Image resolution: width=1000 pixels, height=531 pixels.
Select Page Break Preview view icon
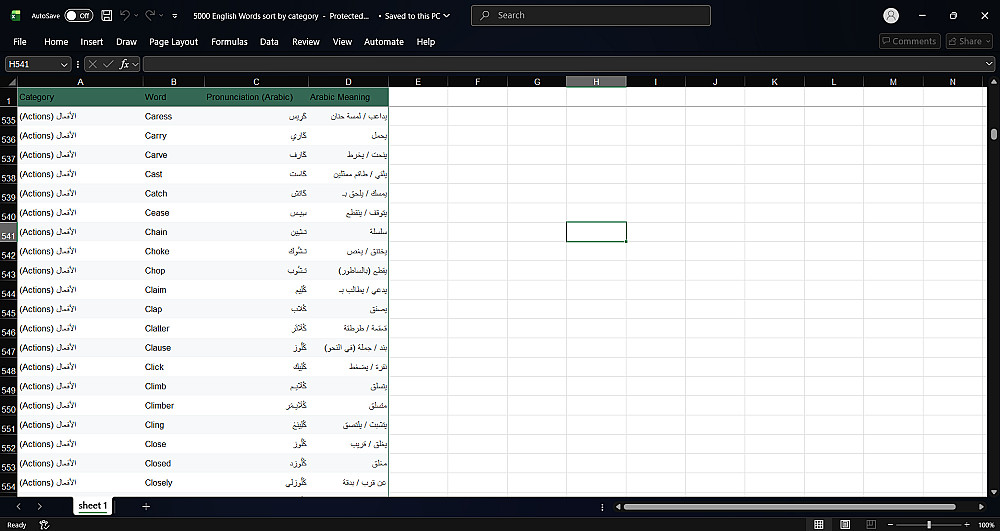click(x=871, y=525)
